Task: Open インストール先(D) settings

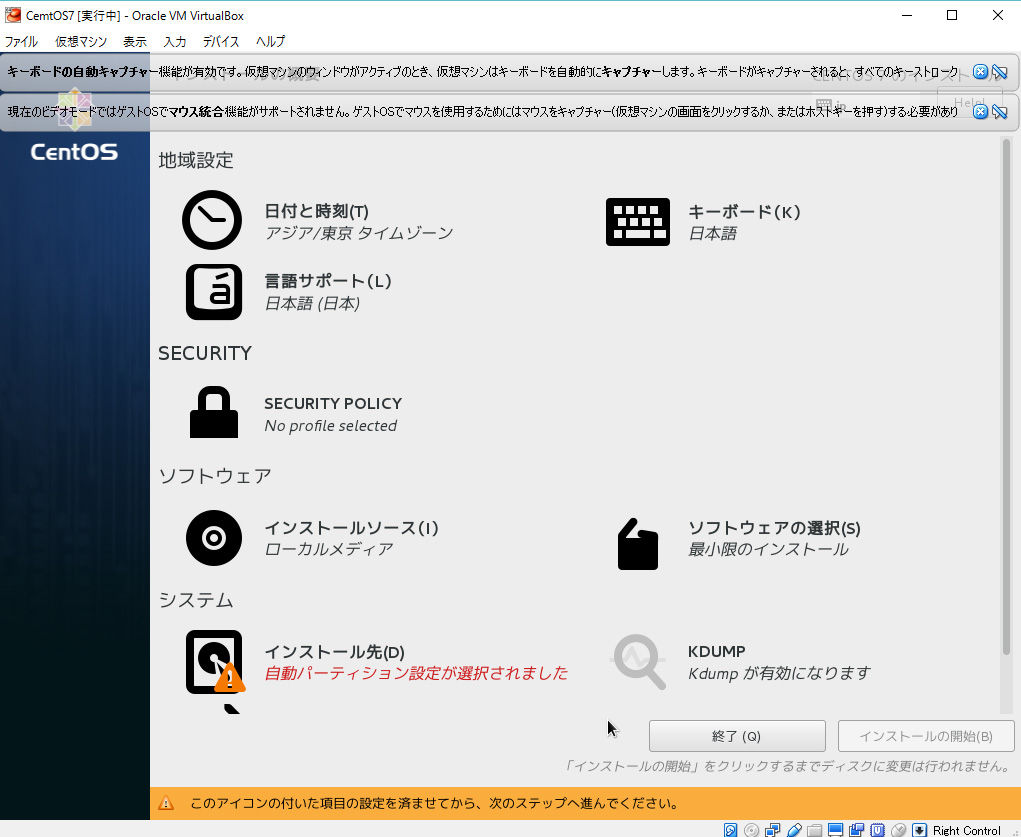Action: click(x=335, y=651)
